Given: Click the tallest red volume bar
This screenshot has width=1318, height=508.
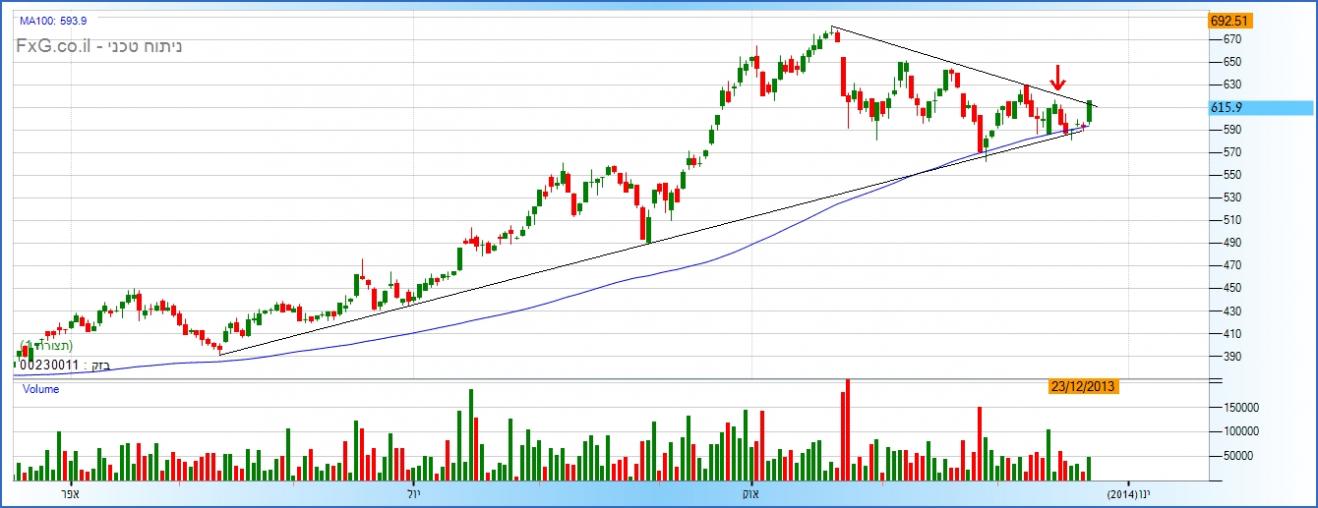Looking at the screenshot, I should click(x=847, y=430).
